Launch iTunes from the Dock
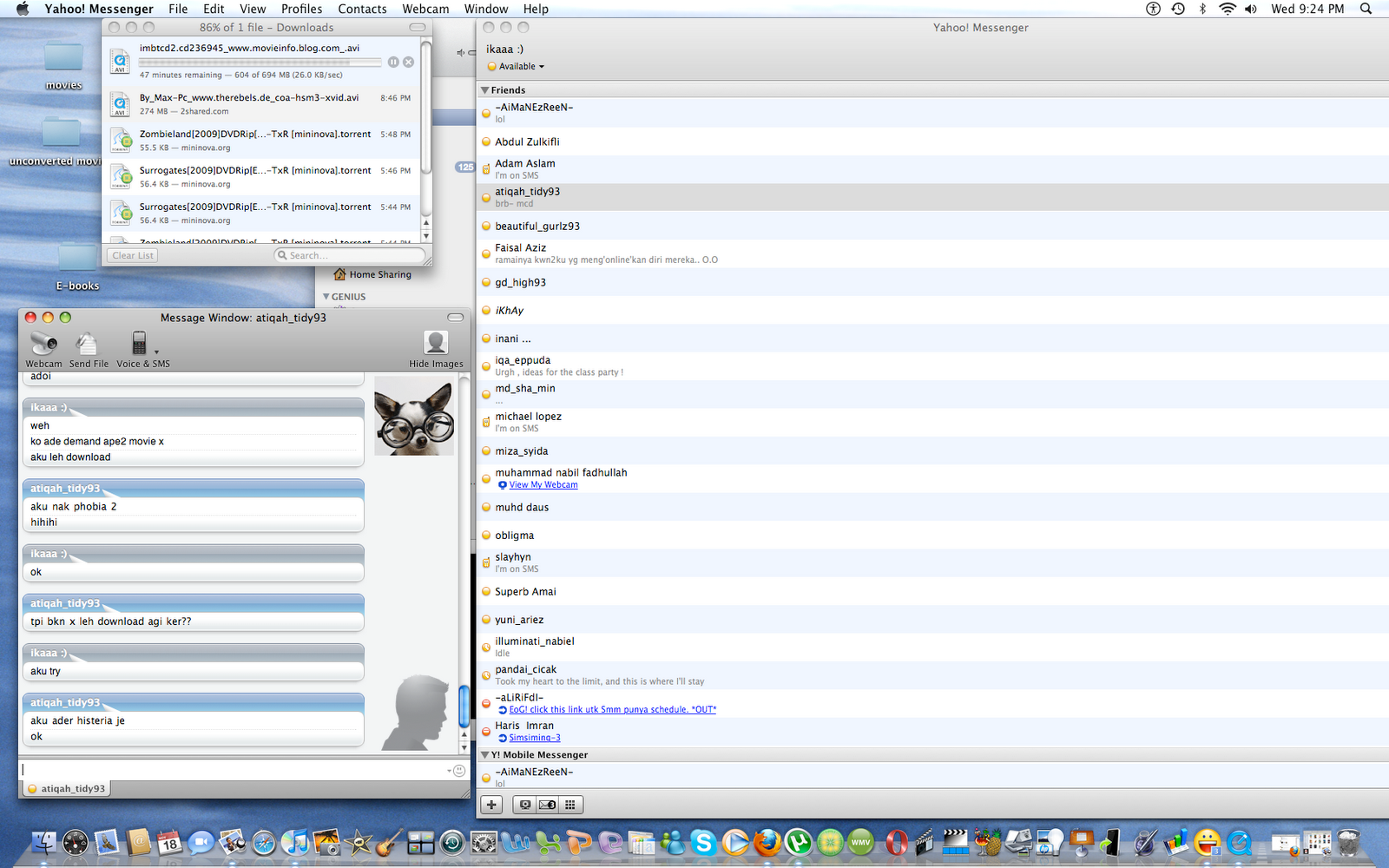Viewport: 1389px width, 868px height. coord(295,841)
